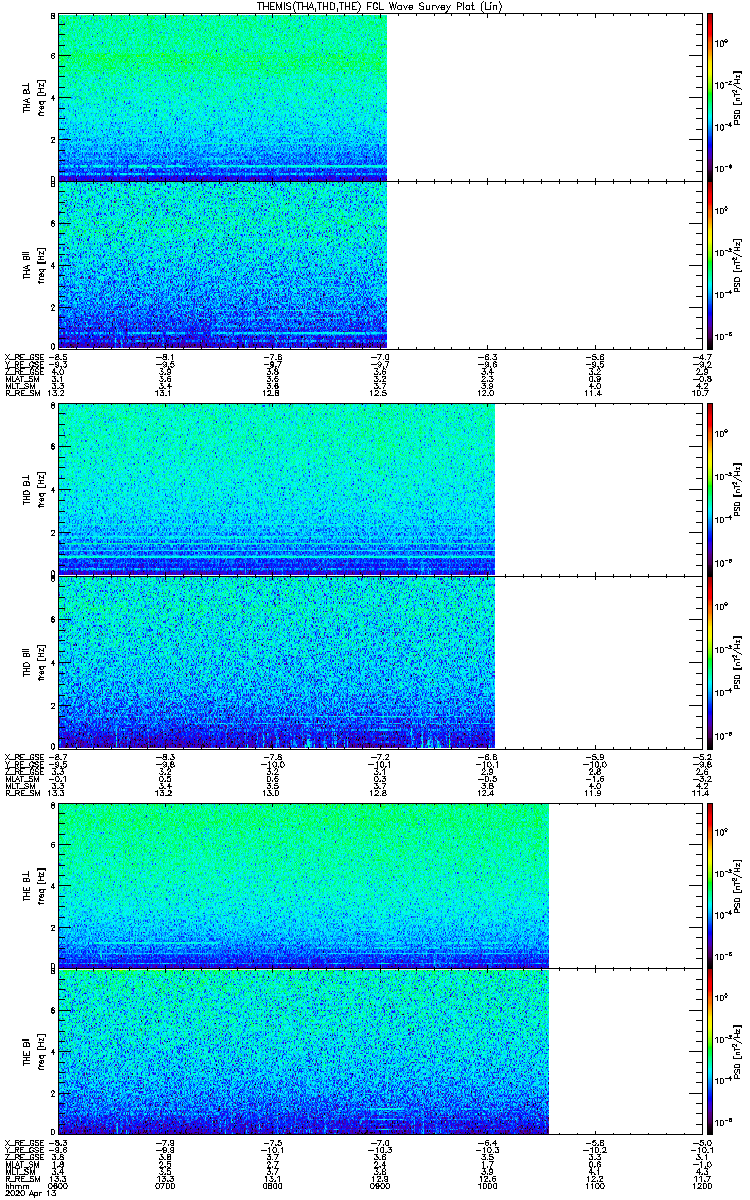
Task: Click the THEMIS FGL Wave Survey Plot title
Action: click(x=381, y=6)
